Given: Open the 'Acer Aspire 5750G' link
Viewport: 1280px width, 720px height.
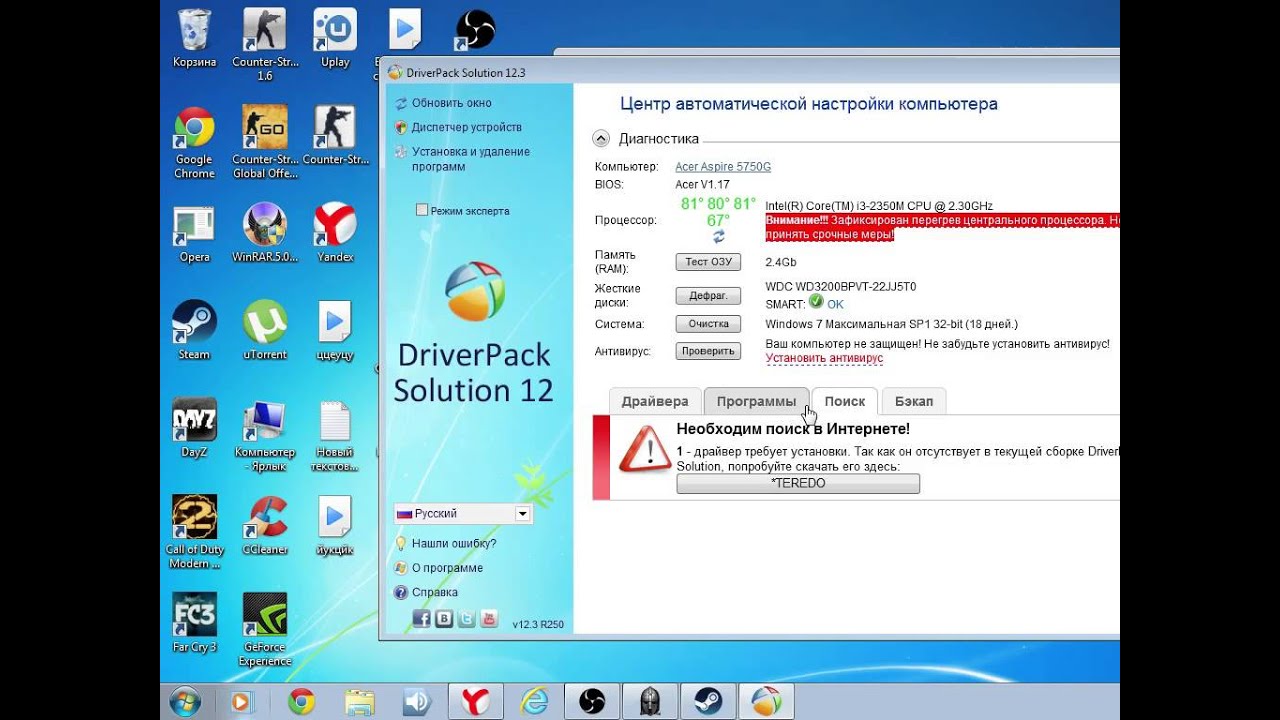Looking at the screenshot, I should [x=723, y=167].
